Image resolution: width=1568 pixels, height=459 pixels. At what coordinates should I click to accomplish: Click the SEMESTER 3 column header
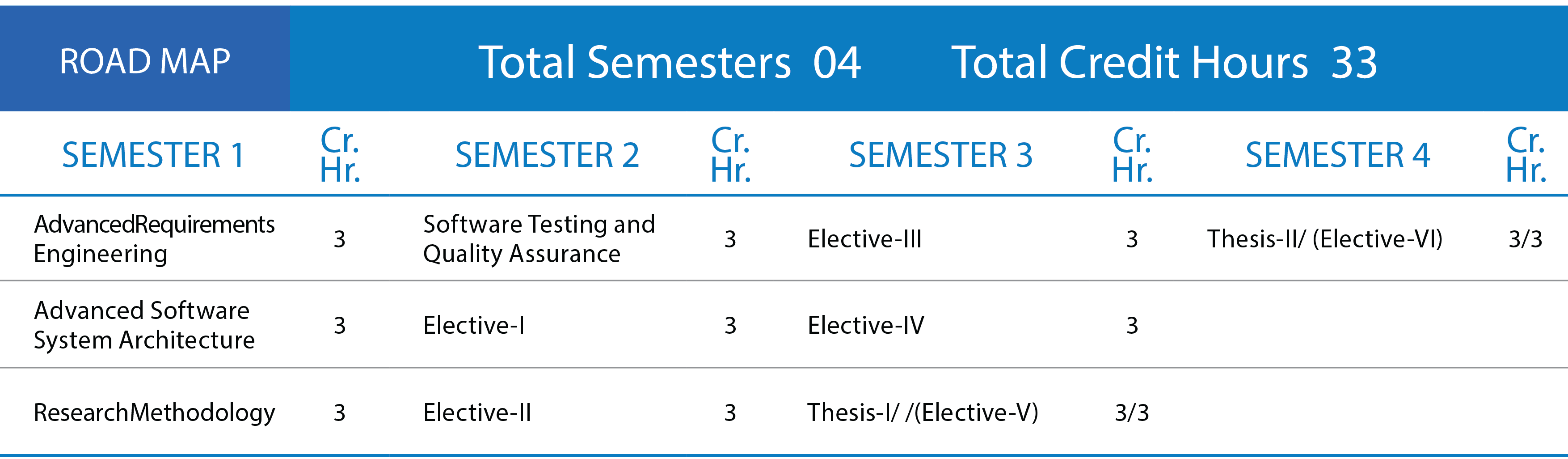[x=940, y=155]
